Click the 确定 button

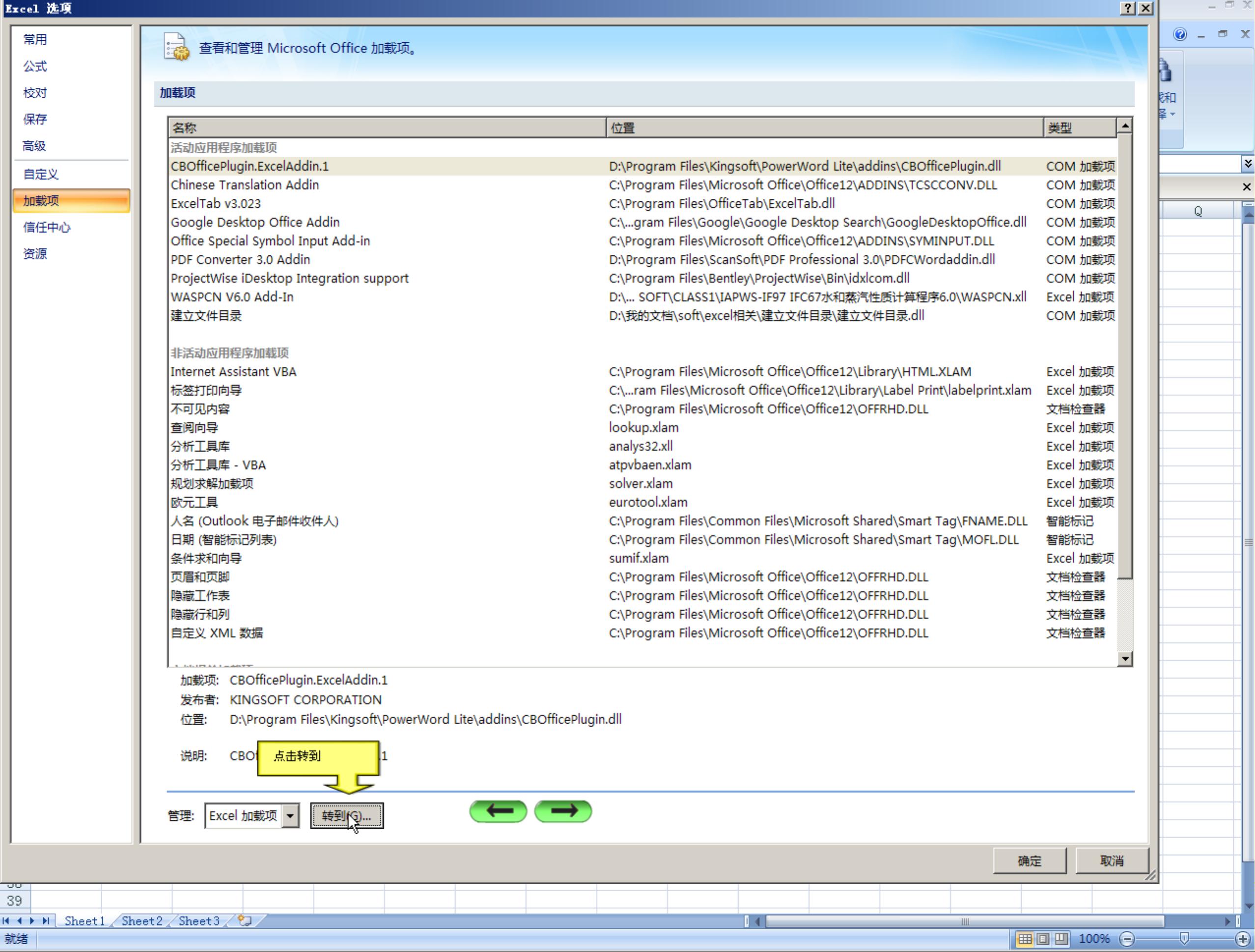point(1029,861)
